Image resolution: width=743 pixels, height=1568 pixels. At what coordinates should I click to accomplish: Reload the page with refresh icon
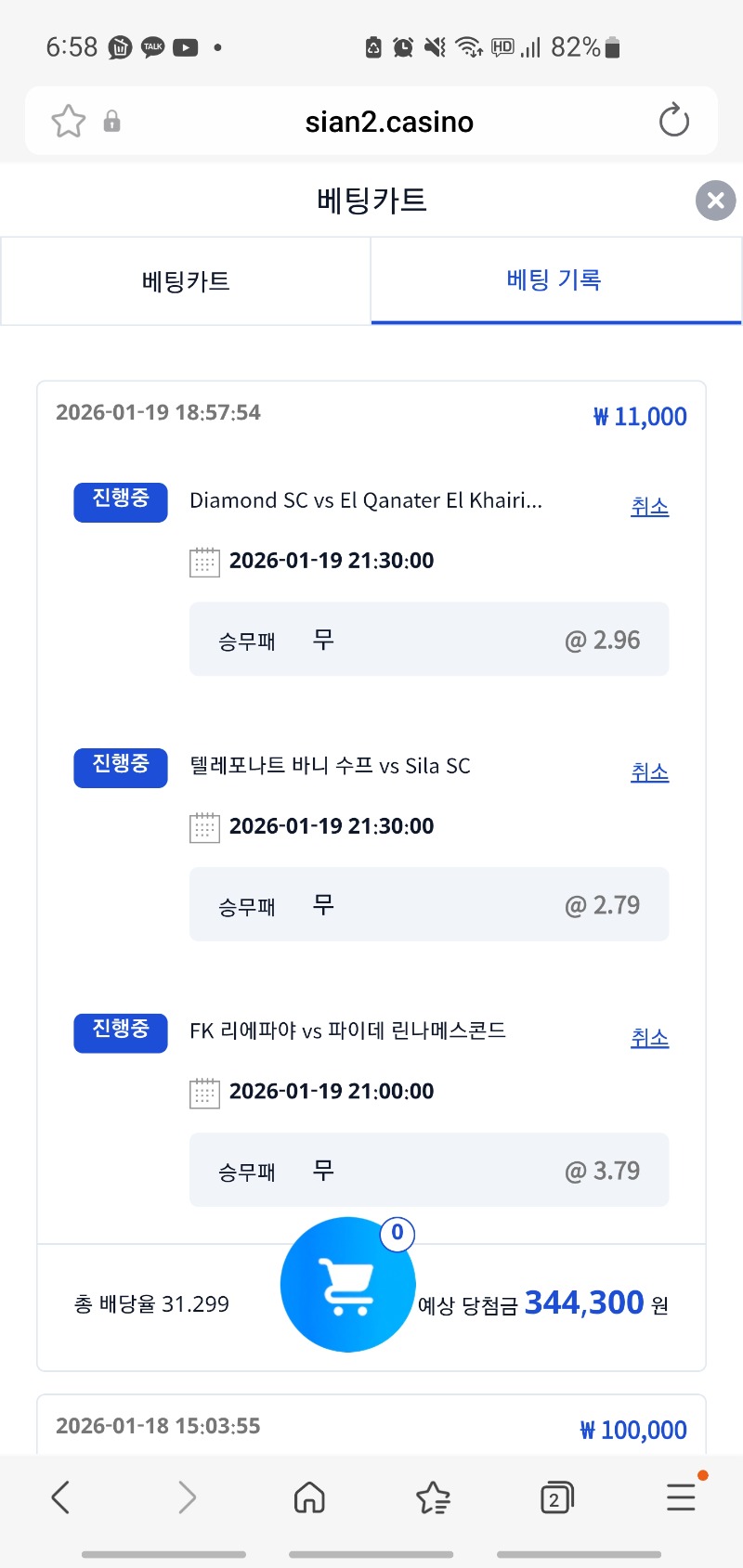(673, 121)
